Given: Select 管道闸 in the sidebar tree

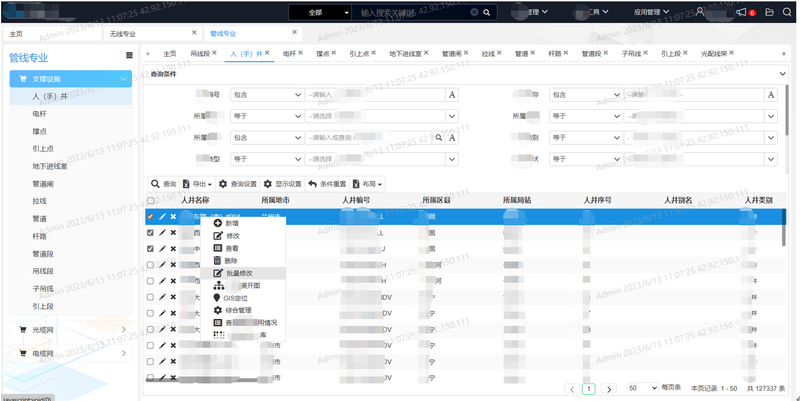Looking at the screenshot, I should [43, 184].
